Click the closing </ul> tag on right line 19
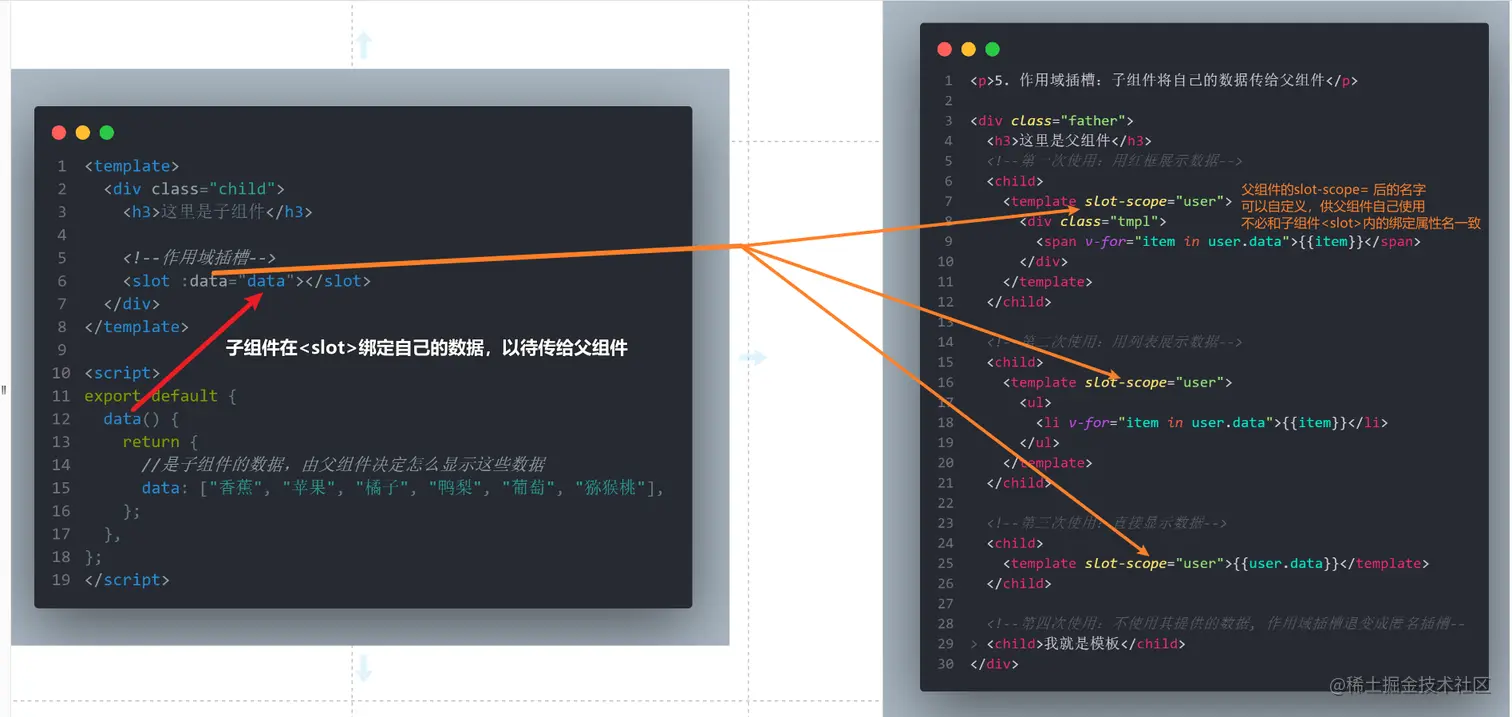This screenshot has width=1512, height=717. tap(1040, 442)
